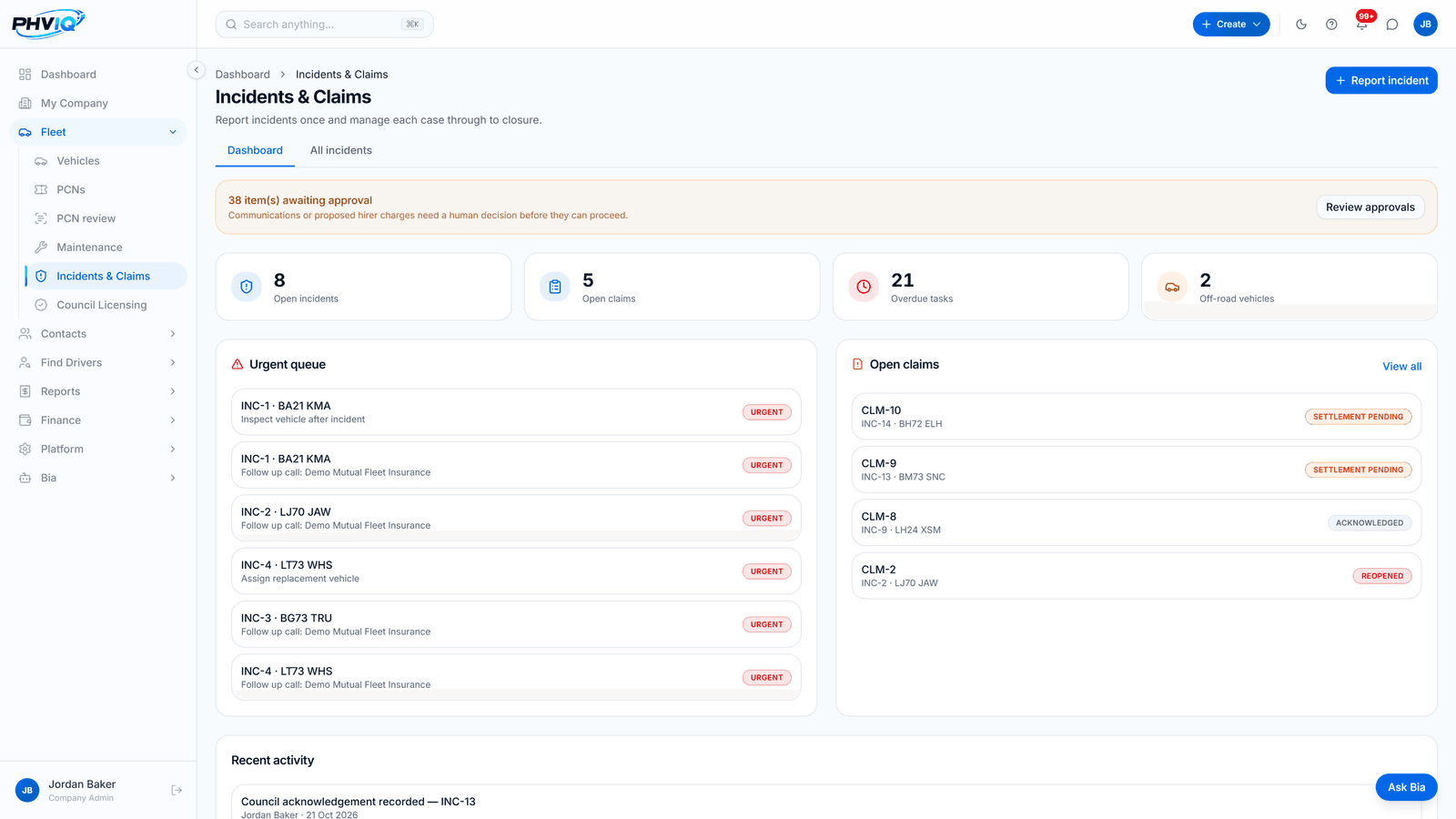Toggle dark mode with the moon icon
The image size is (1456, 819).
[x=1301, y=25]
